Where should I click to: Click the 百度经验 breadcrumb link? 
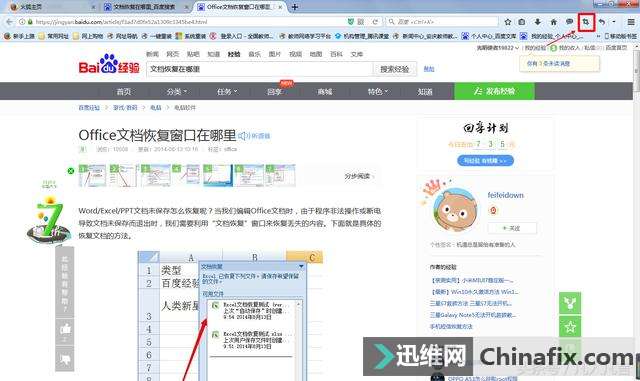[89, 108]
